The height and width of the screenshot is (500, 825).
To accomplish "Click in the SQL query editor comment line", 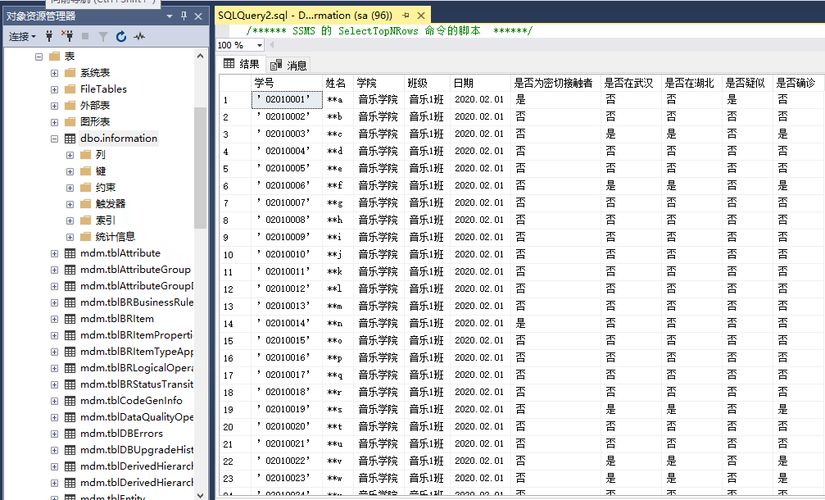I will click(389, 31).
